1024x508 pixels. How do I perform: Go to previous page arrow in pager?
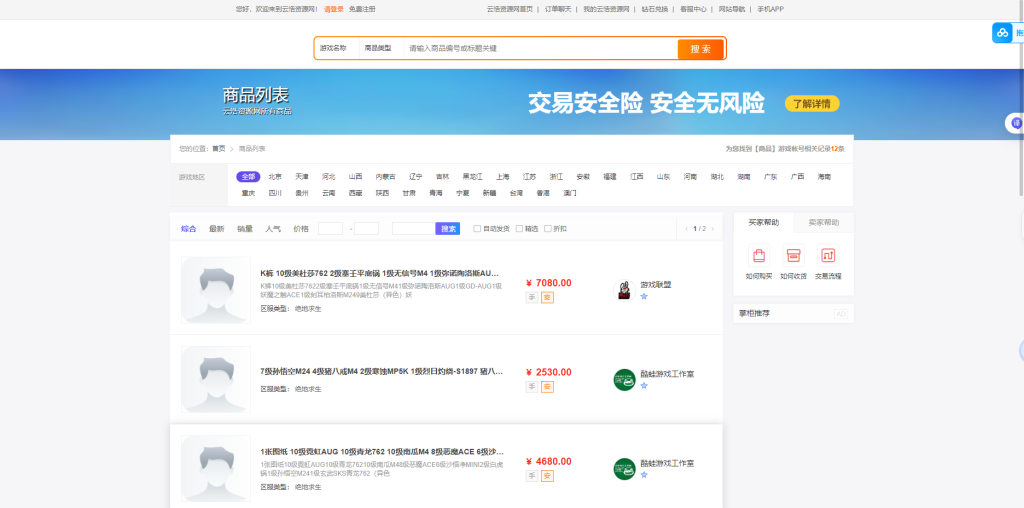[x=686, y=229]
